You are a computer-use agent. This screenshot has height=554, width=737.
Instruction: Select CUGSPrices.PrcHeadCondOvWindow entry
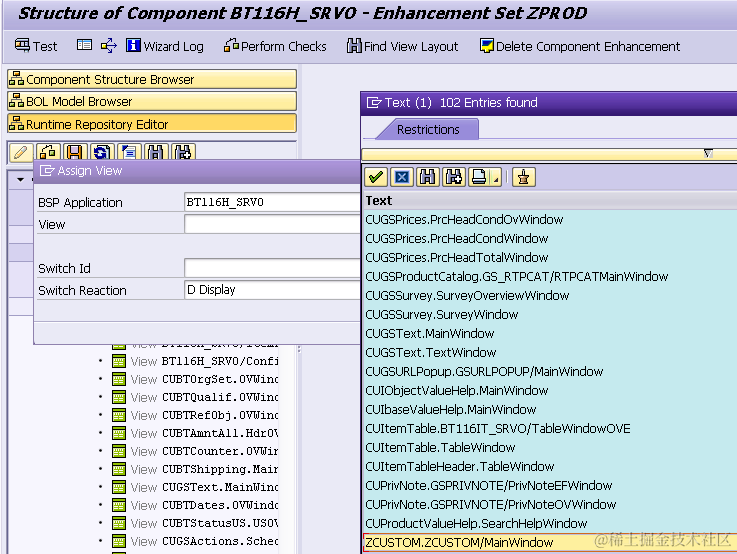464,219
